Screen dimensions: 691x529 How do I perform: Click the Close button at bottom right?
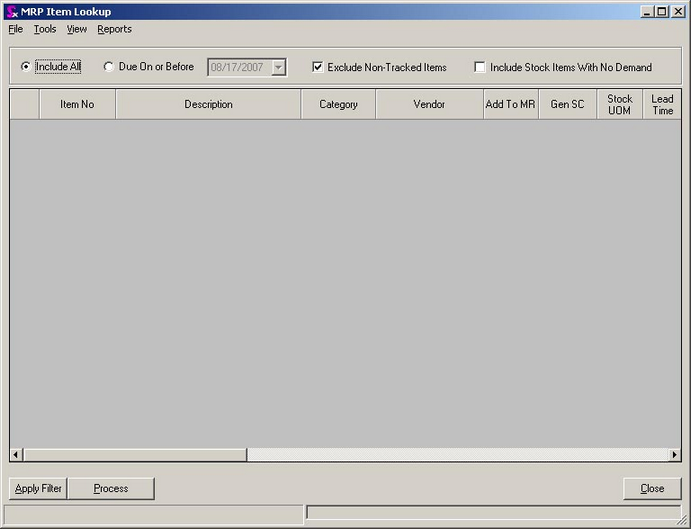click(652, 488)
